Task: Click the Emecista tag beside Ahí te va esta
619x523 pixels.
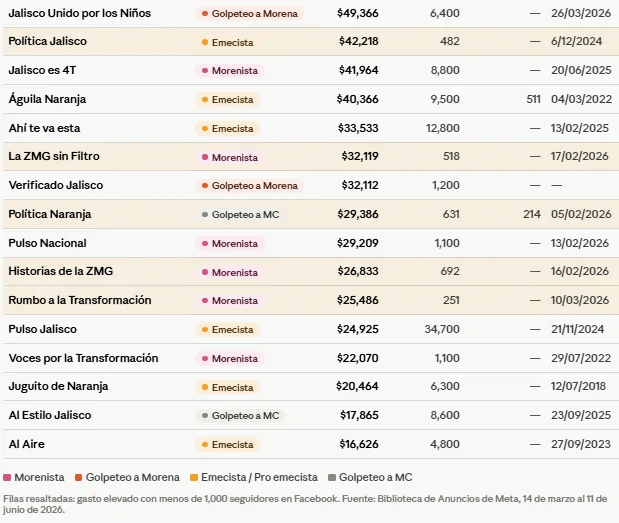Action: point(228,128)
